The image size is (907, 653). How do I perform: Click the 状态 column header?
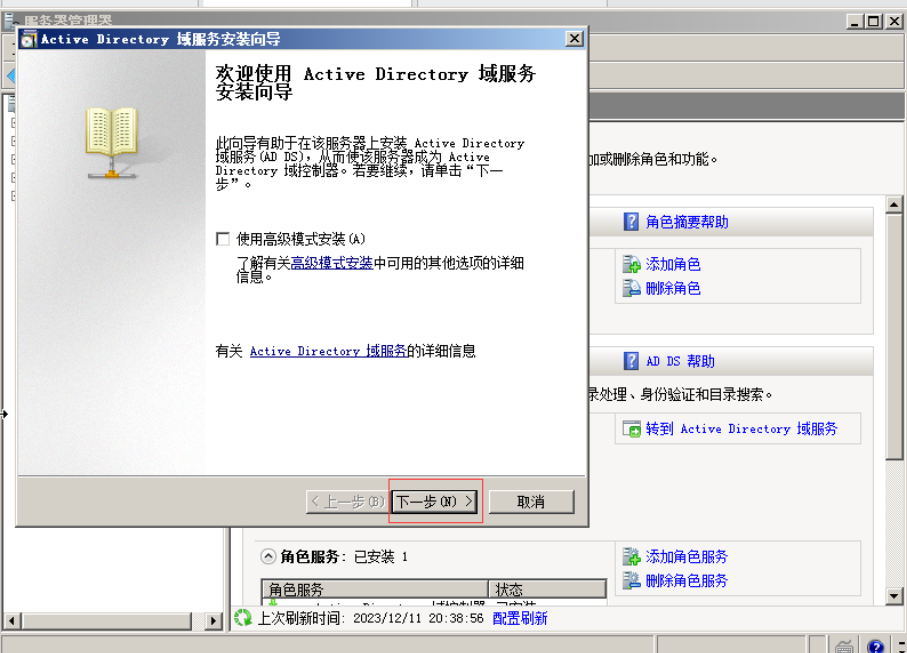click(547, 589)
